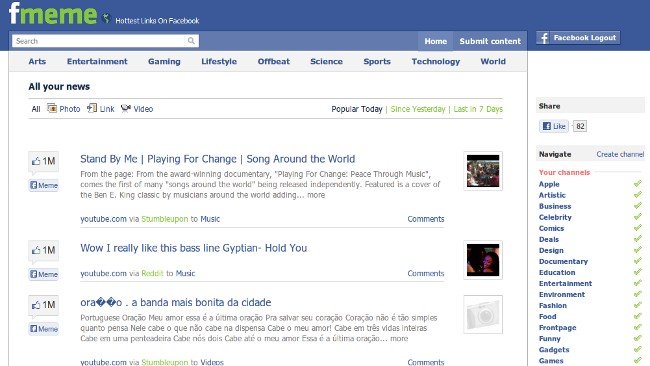Click Meme button under Gyptian post
Image resolution: width=650 pixels, height=366 pixels.
click(x=44, y=274)
